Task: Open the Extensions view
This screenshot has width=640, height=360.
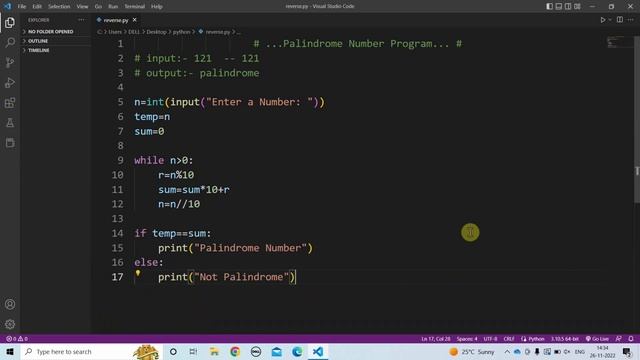Action: [10, 102]
